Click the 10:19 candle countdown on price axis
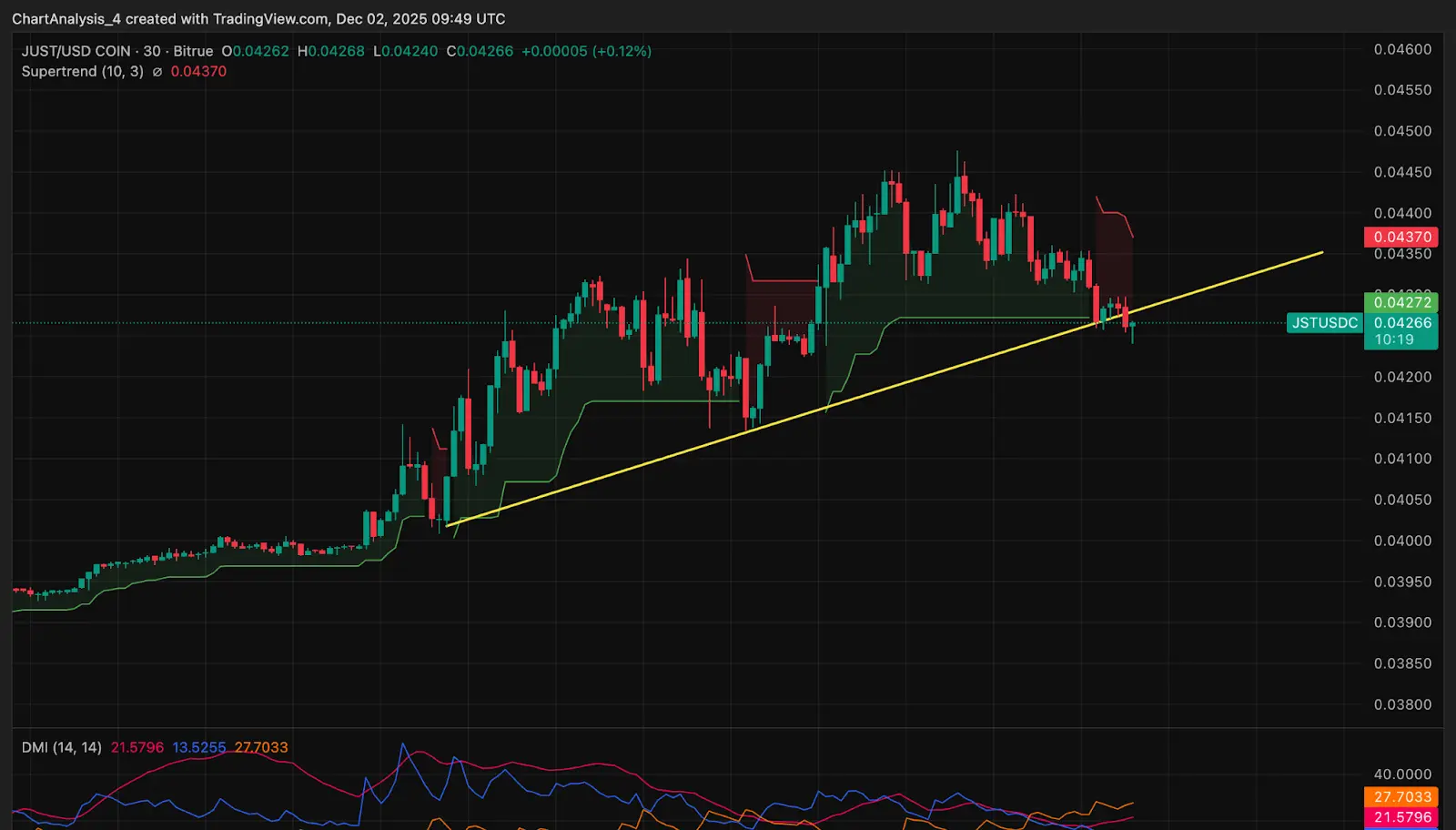 [x=1394, y=340]
